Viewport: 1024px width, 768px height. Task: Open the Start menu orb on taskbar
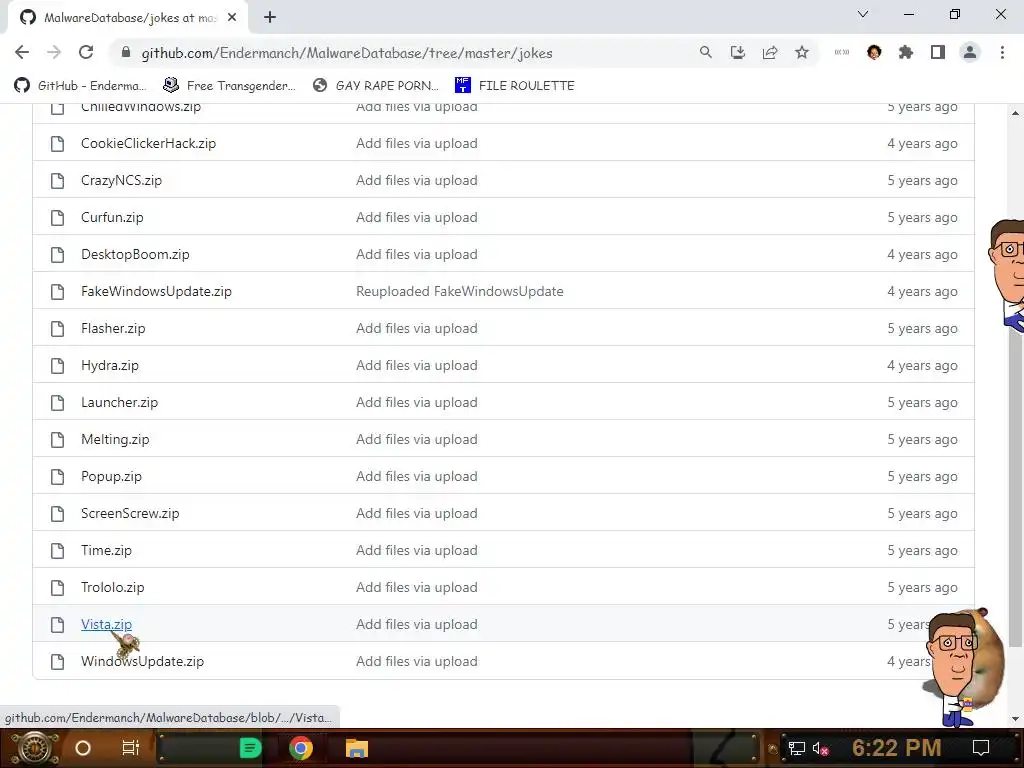(x=35, y=748)
